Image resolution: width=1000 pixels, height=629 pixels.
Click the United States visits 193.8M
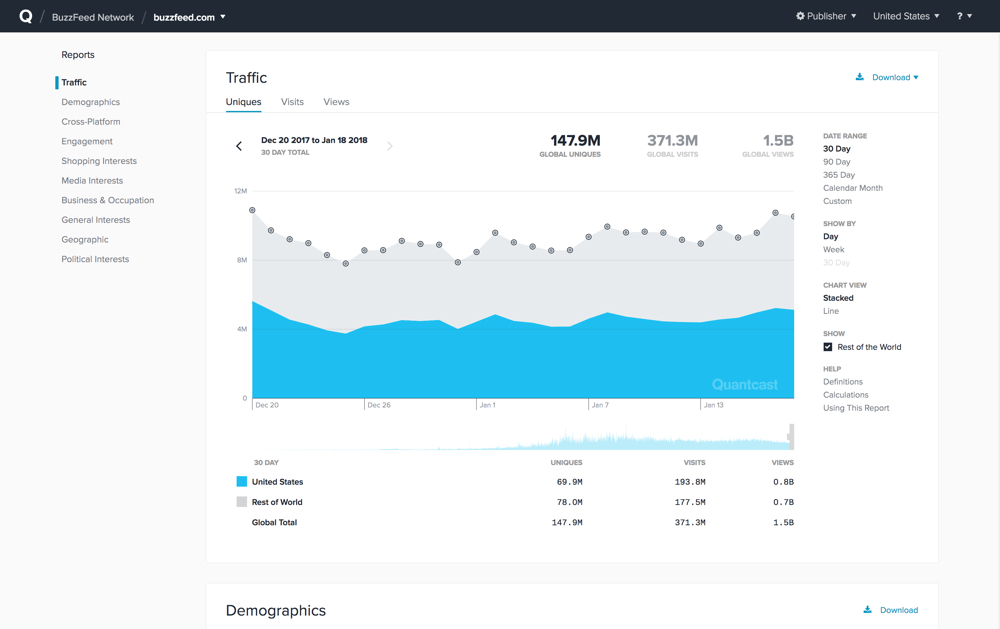pyautogui.click(x=690, y=482)
